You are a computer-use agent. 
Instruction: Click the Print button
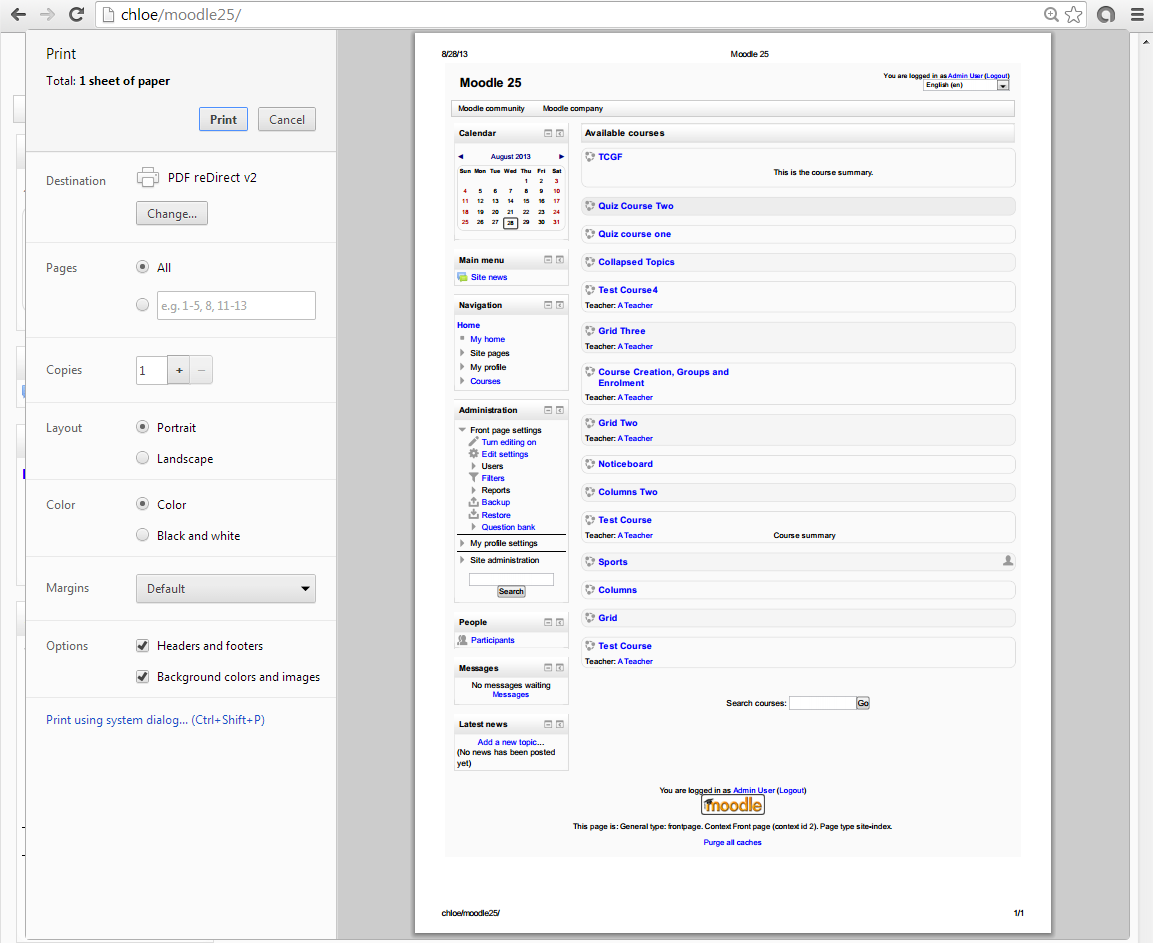coord(224,119)
